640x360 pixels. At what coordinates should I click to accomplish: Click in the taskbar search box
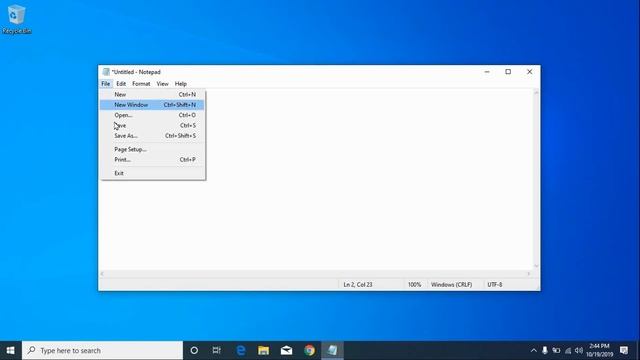pos(102,350)
